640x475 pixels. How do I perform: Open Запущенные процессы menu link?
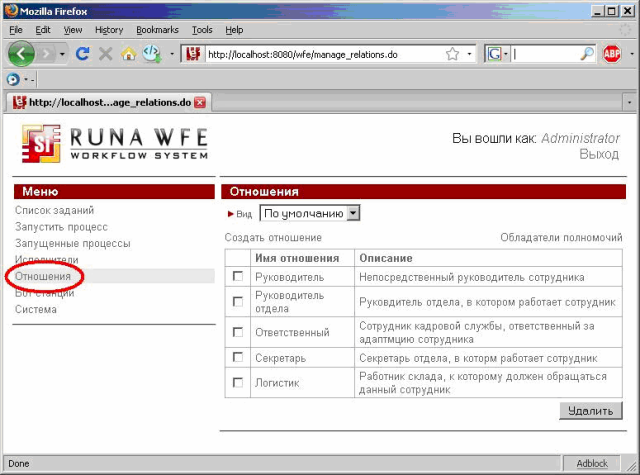tap(73, 244)
